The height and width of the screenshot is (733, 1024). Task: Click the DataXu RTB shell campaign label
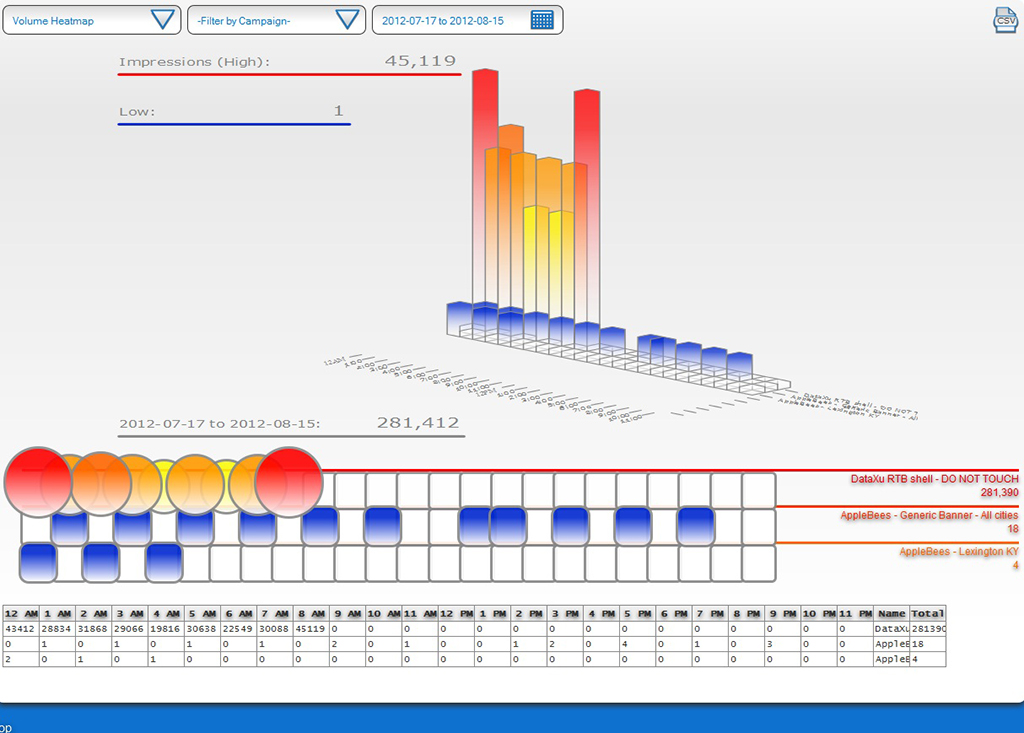click(934, 480)
